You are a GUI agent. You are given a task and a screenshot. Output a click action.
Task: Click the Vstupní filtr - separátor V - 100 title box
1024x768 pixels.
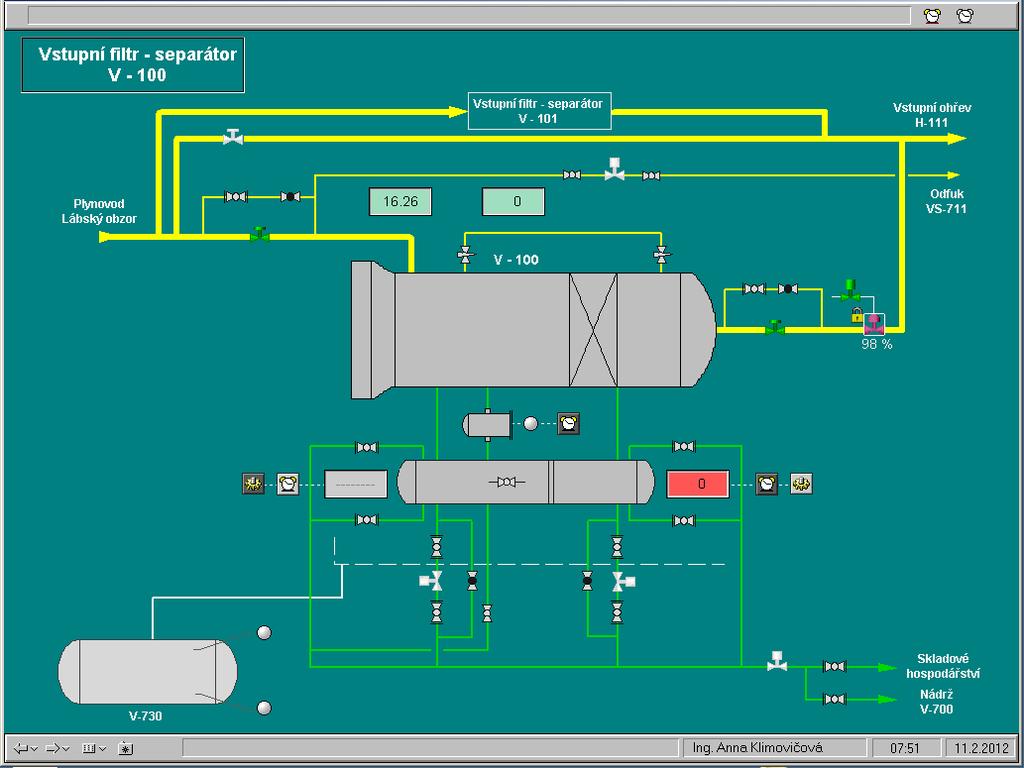pyautogui.click(x=133, y=65)
